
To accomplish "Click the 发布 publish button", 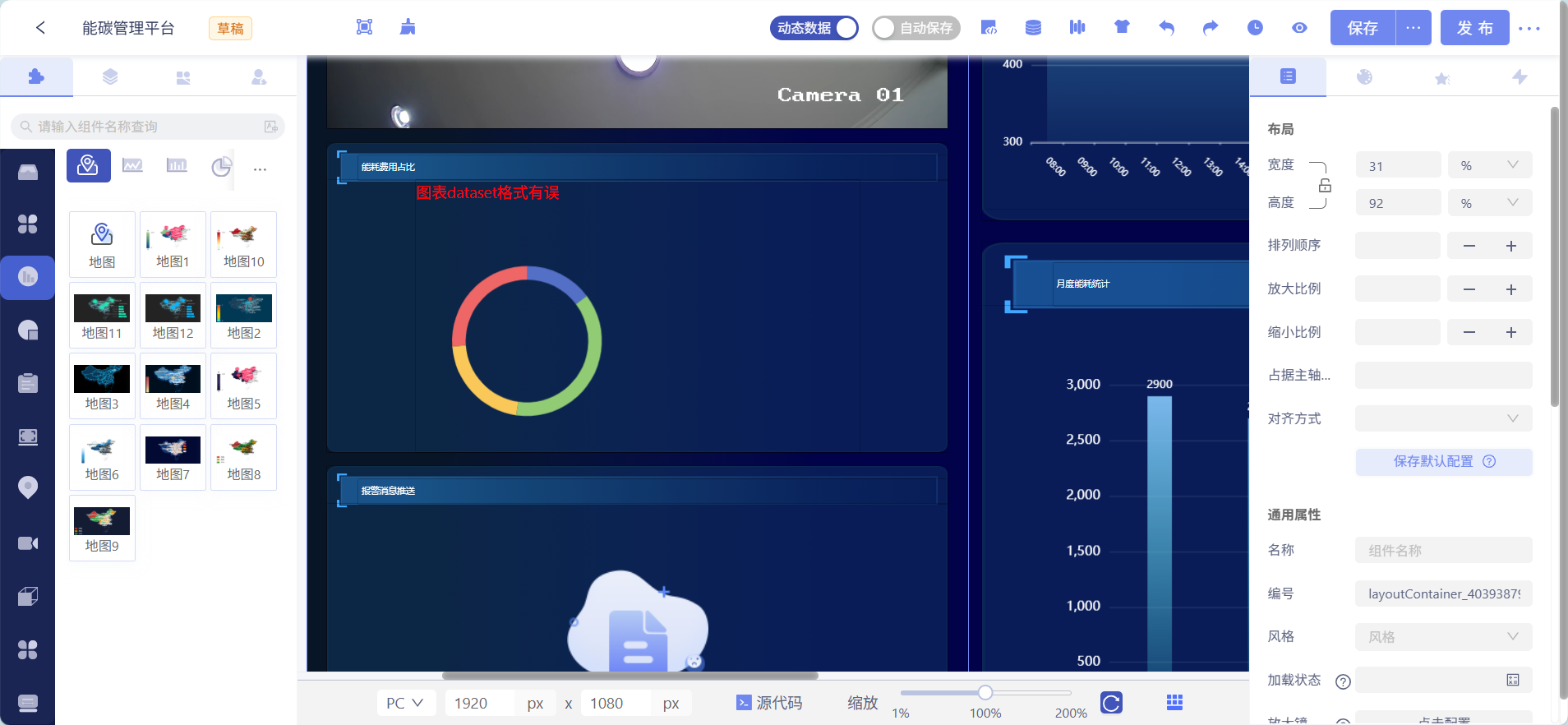I will point(1474,28).
